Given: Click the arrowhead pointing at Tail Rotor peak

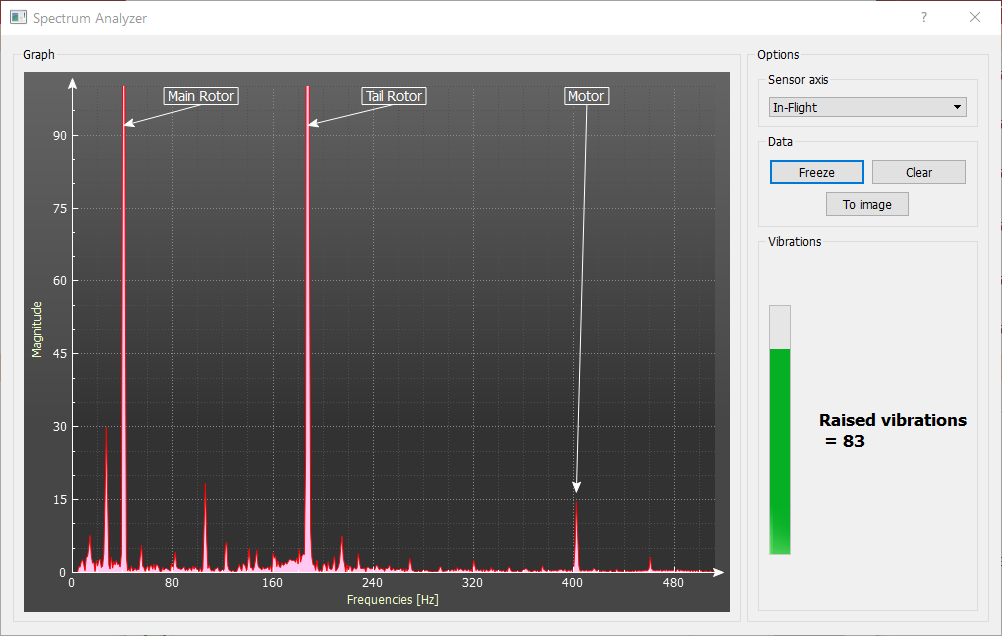Looking at the screenshot, I should (312, 124).
